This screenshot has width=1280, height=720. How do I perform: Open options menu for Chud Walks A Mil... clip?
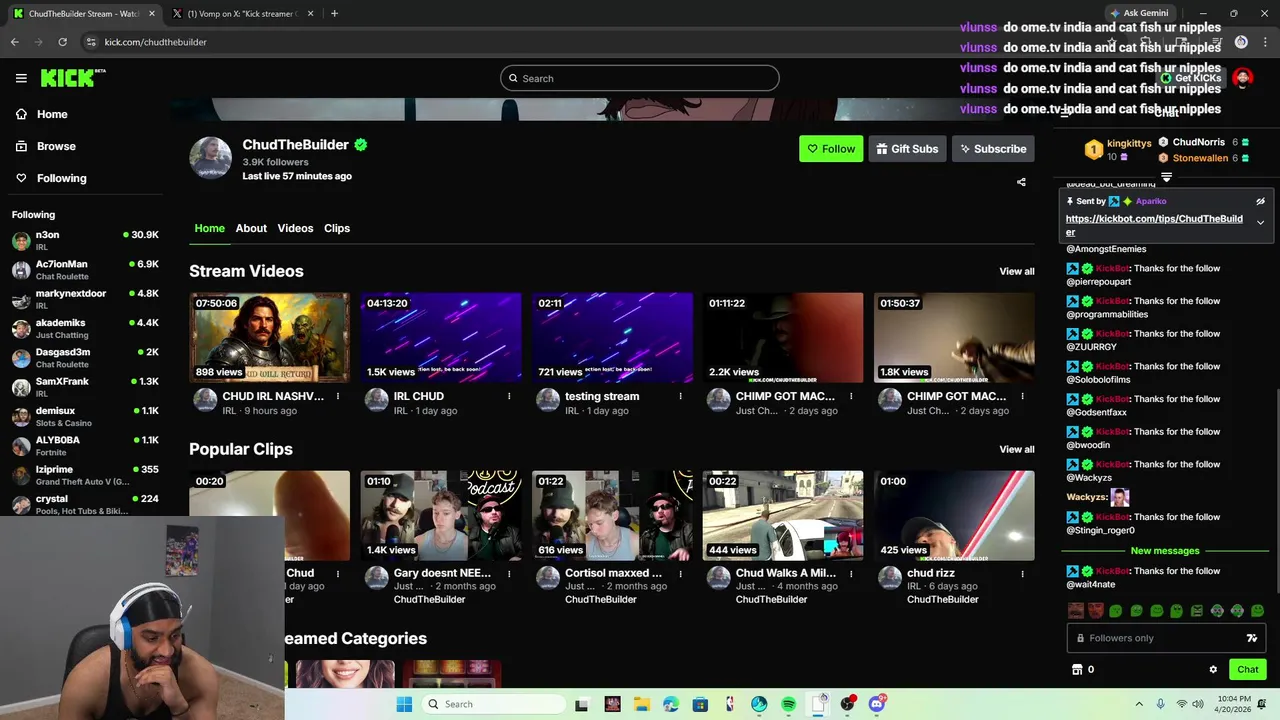(x=851, y=574)
